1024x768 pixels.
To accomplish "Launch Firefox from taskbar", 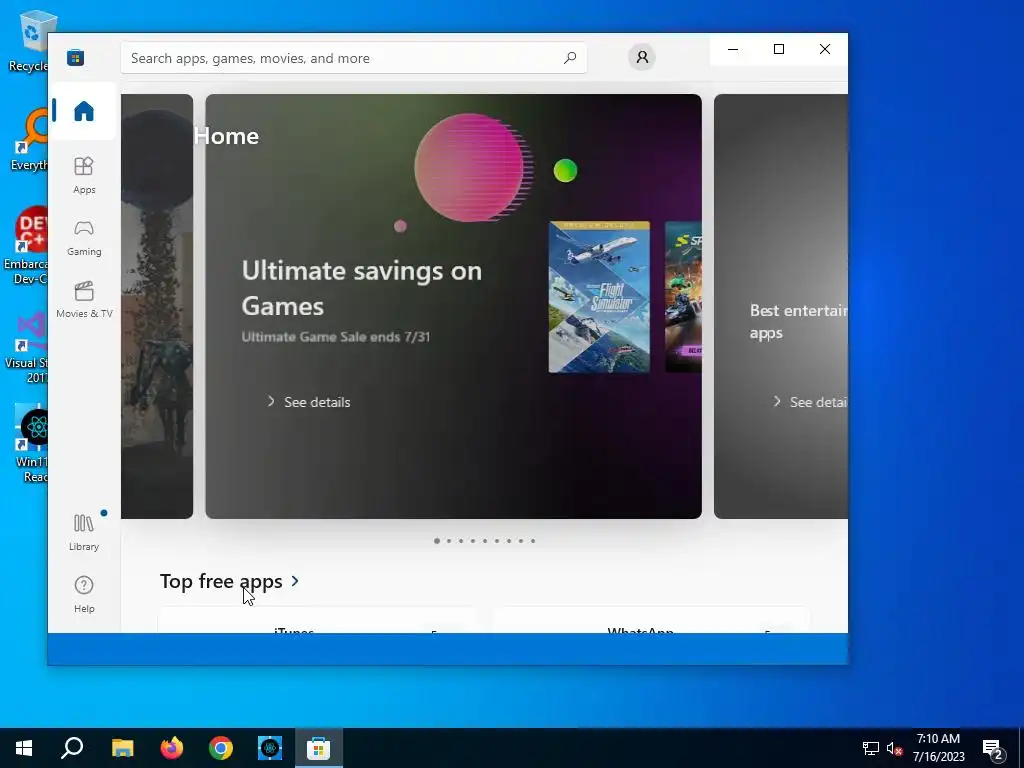I will click(172, 748).
